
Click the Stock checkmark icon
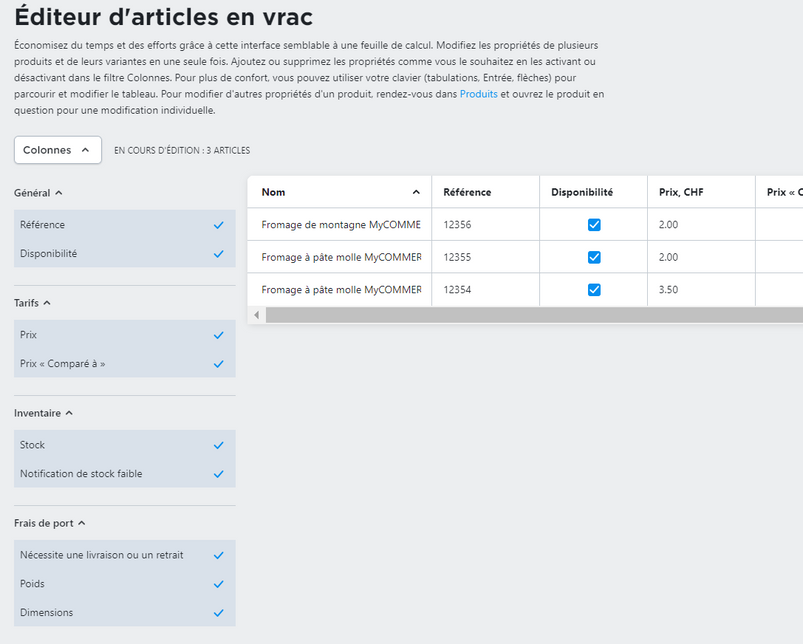[219, 445]
